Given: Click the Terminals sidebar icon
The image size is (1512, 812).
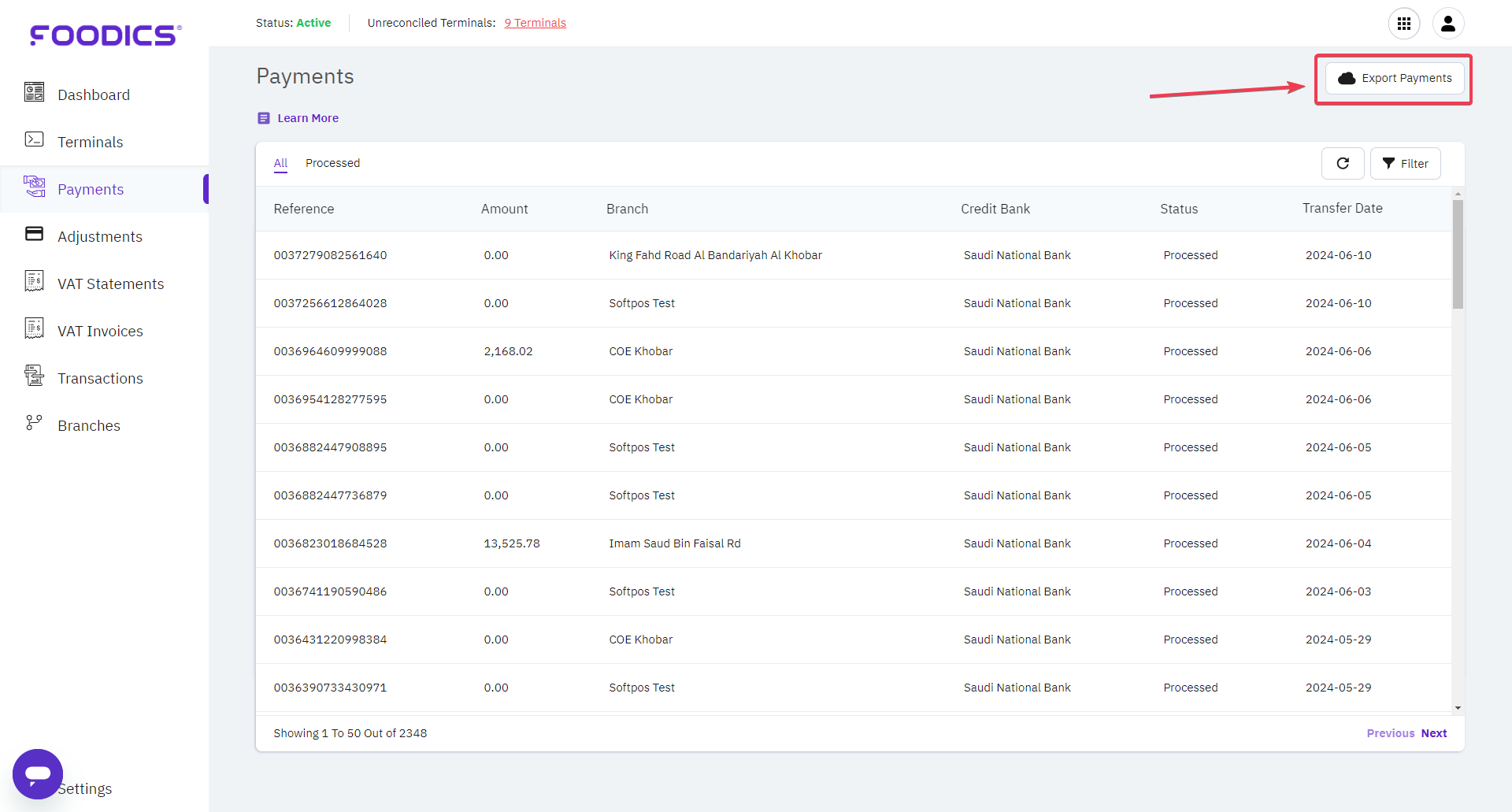Looking at the screenshot, I should click(x=34, y=140).
